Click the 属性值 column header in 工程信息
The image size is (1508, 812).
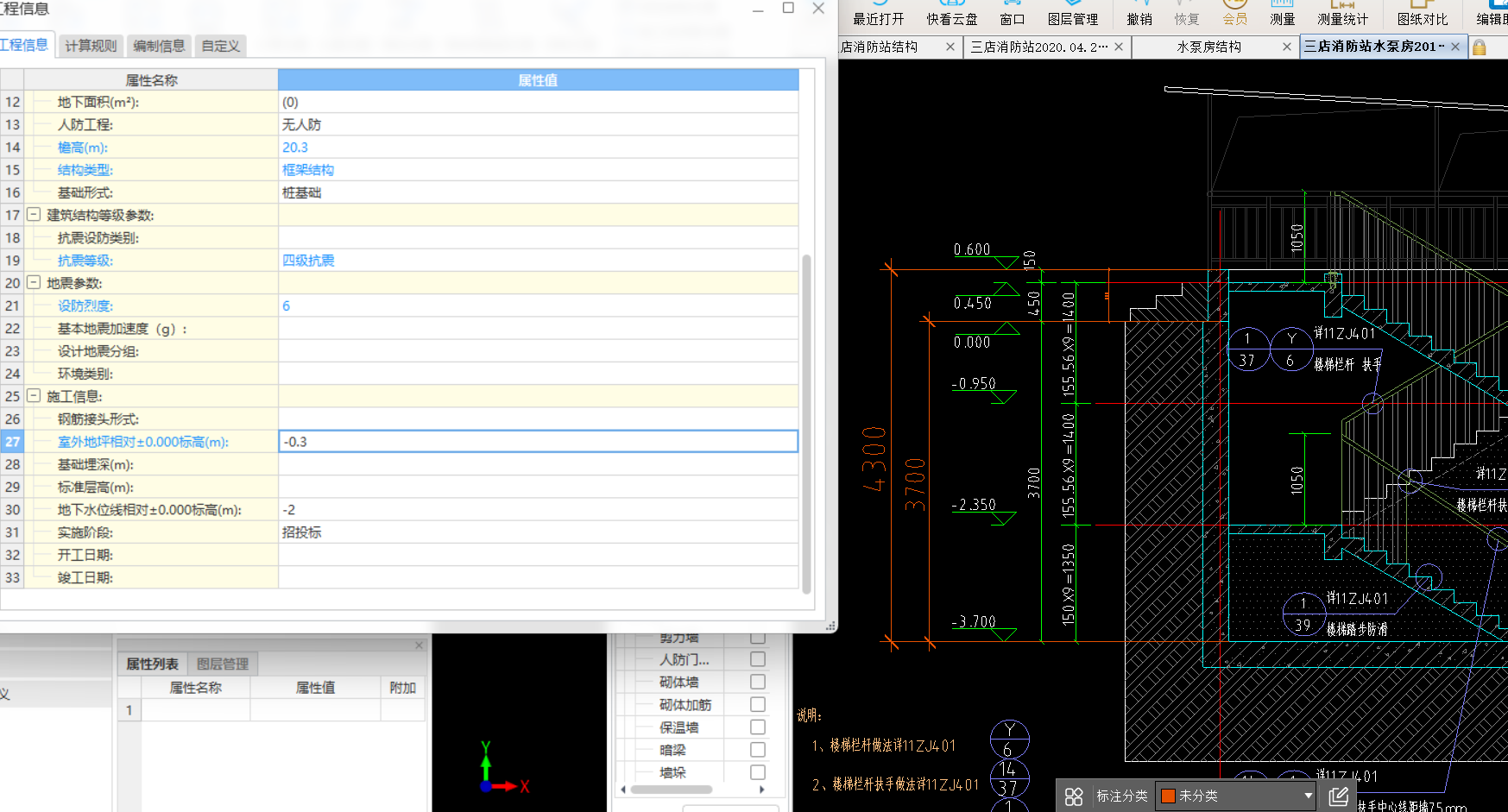538,80
